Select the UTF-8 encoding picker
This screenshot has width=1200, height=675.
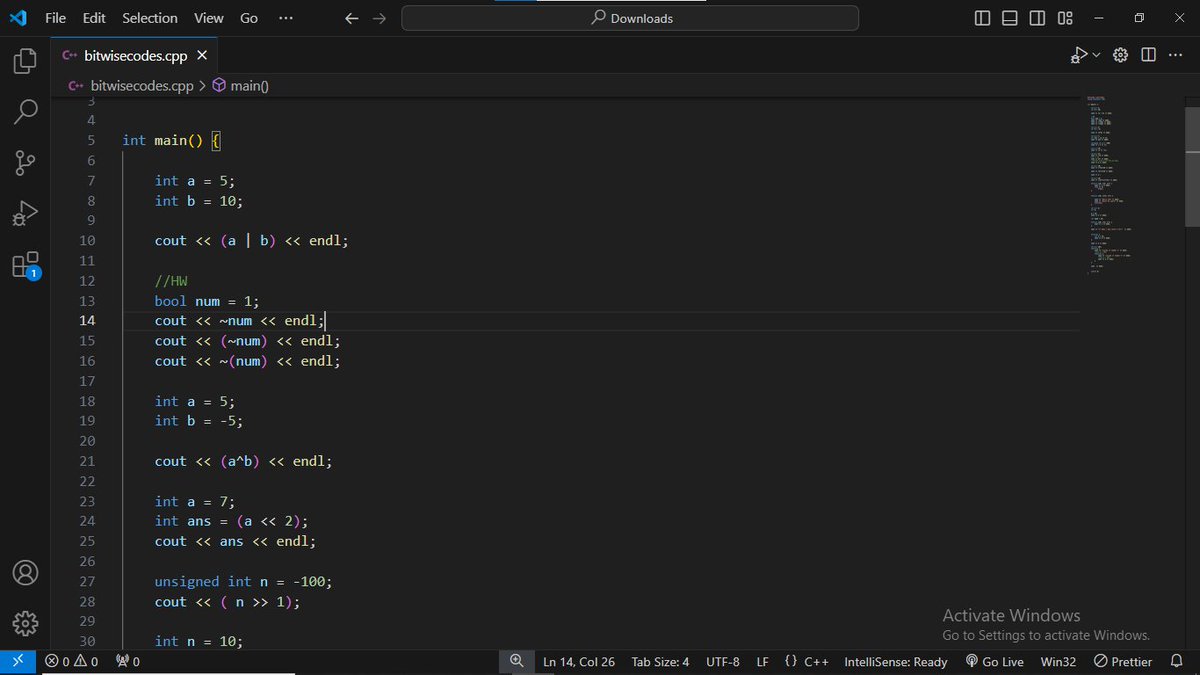(x=723, y=661)
